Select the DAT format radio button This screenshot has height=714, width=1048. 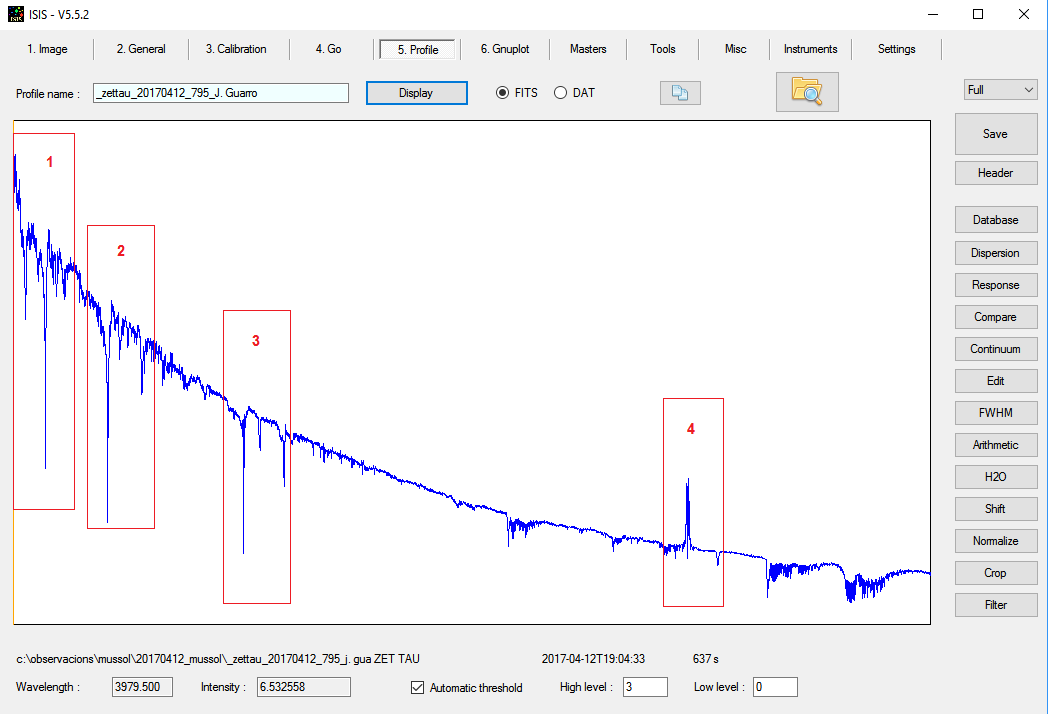tap(560, 93)
